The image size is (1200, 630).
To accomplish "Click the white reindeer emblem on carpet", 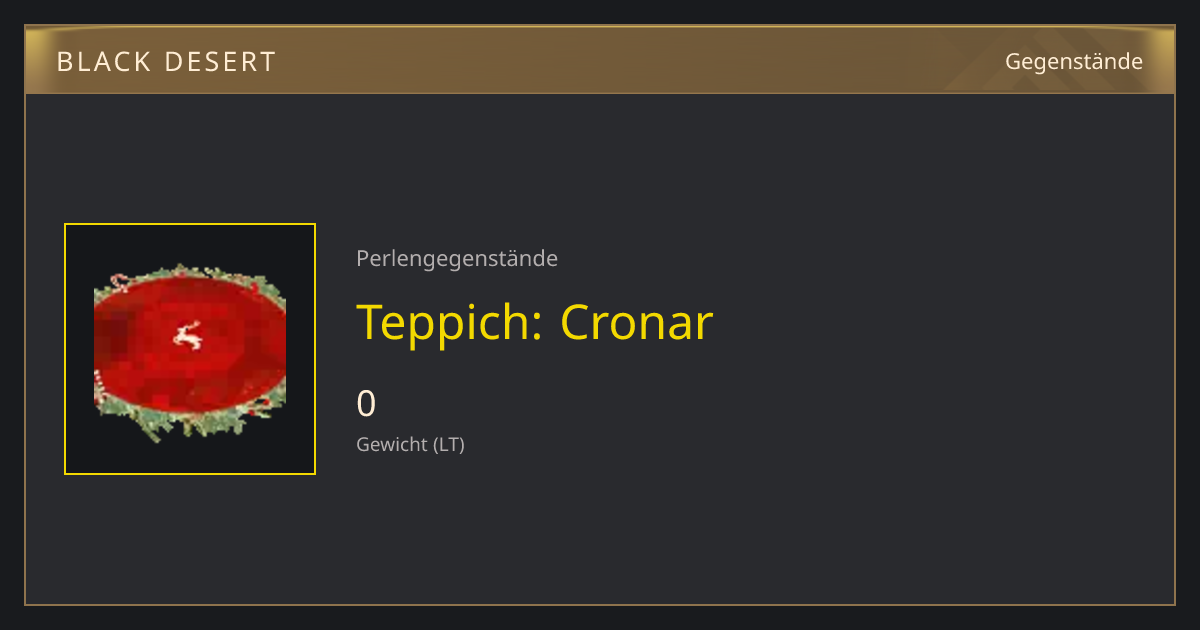I will (x=187, y=336).
